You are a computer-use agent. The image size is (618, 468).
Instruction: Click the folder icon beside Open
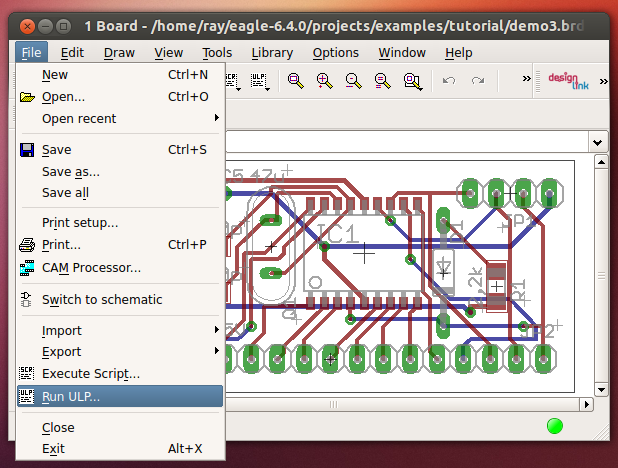[x=27, y=97]
